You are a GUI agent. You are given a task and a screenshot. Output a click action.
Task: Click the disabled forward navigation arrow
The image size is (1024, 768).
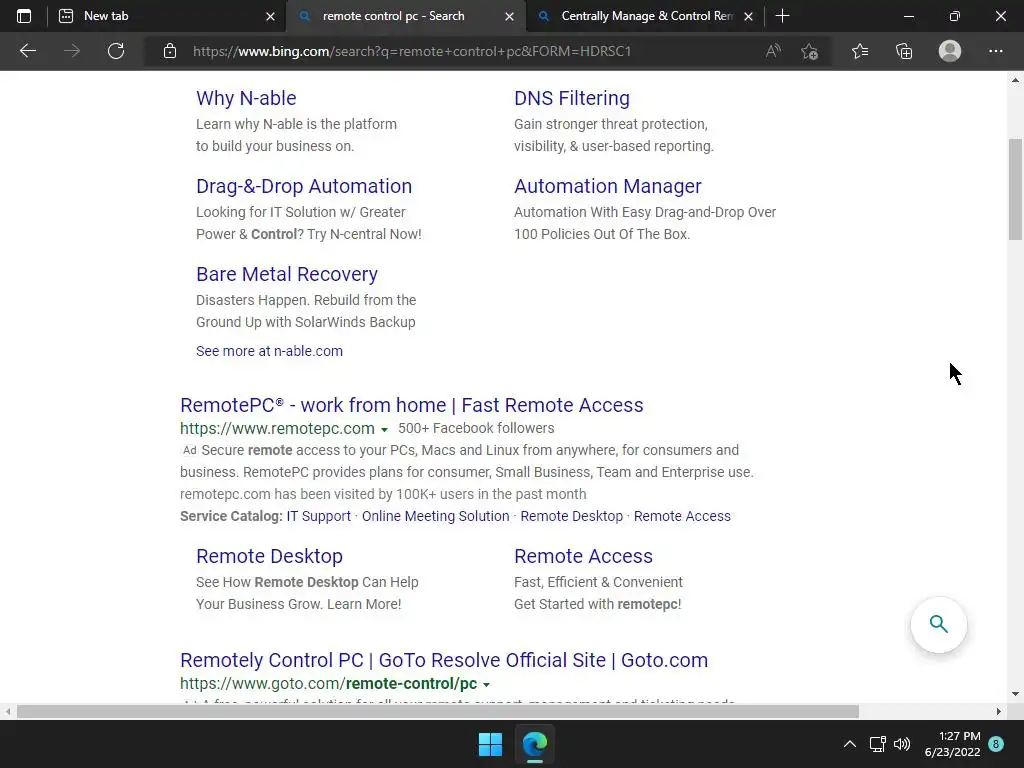(72, 51)
